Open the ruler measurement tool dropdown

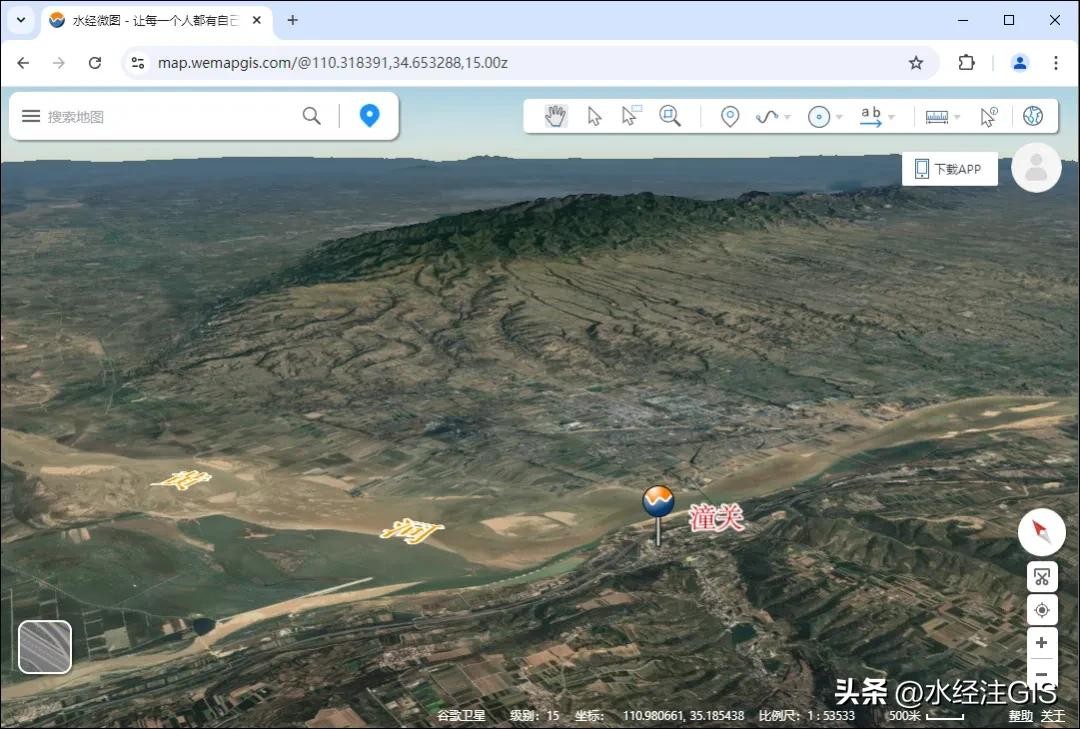click(957, 117)
